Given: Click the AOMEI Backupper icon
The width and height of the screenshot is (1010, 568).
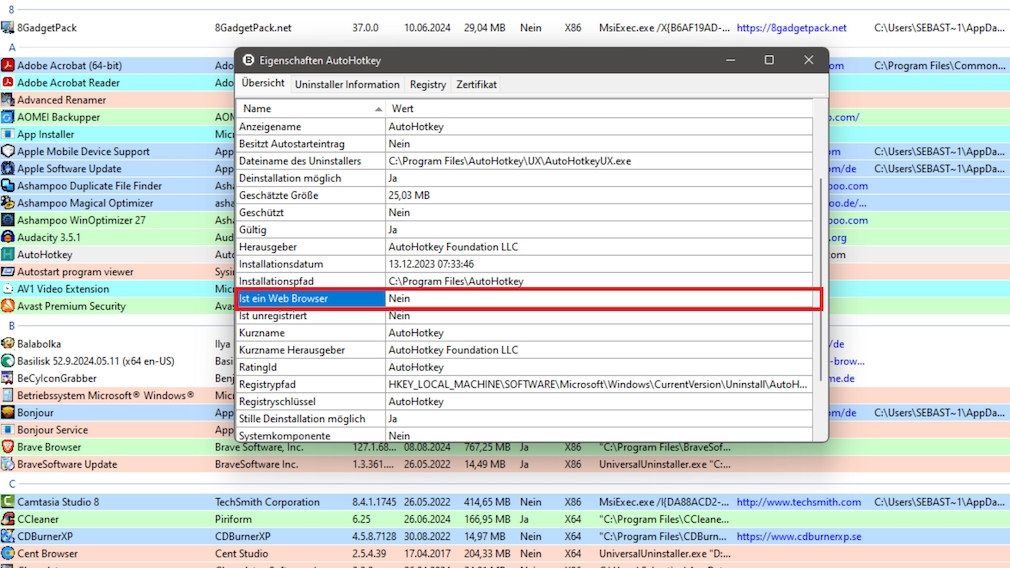Looking at the screenshot, I should (8, 117).
